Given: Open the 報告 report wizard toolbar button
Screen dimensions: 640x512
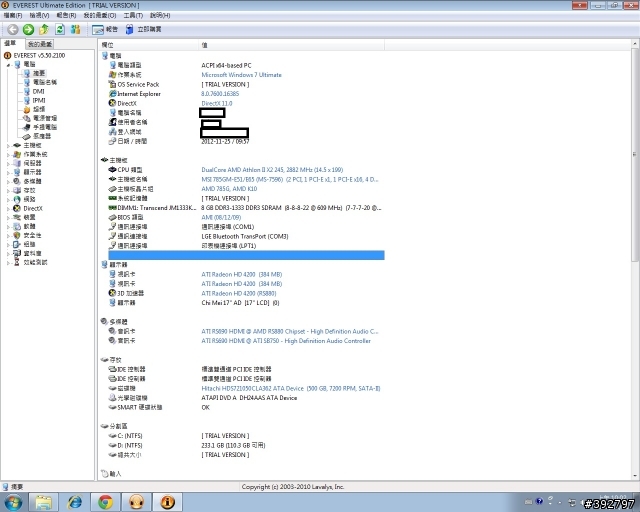Looking at the screenshot, I should tap(105, 29).
